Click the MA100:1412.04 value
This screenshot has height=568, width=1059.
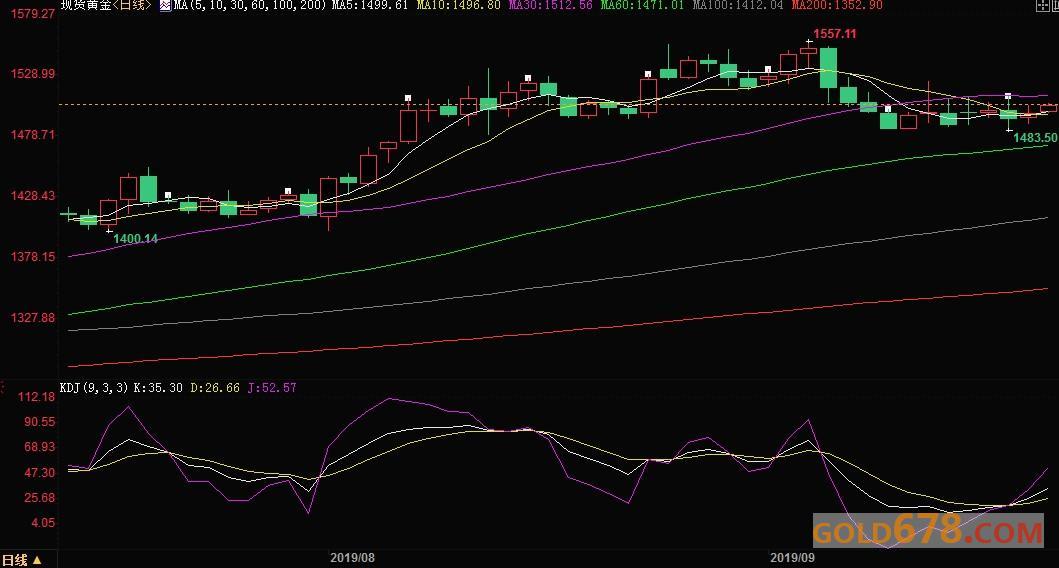pos(738,5)
